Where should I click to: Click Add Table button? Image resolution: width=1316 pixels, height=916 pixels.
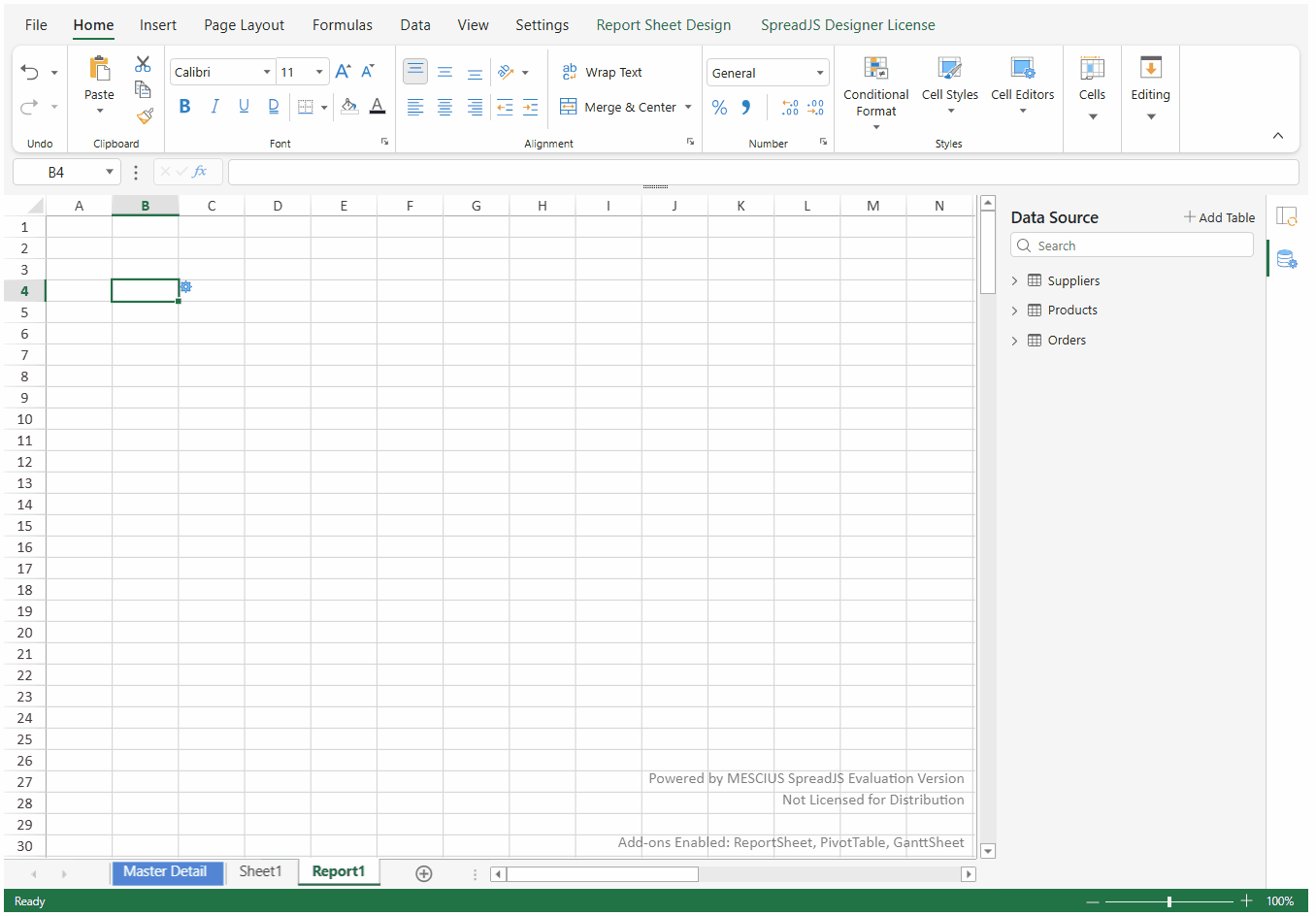coord(1219,217)
